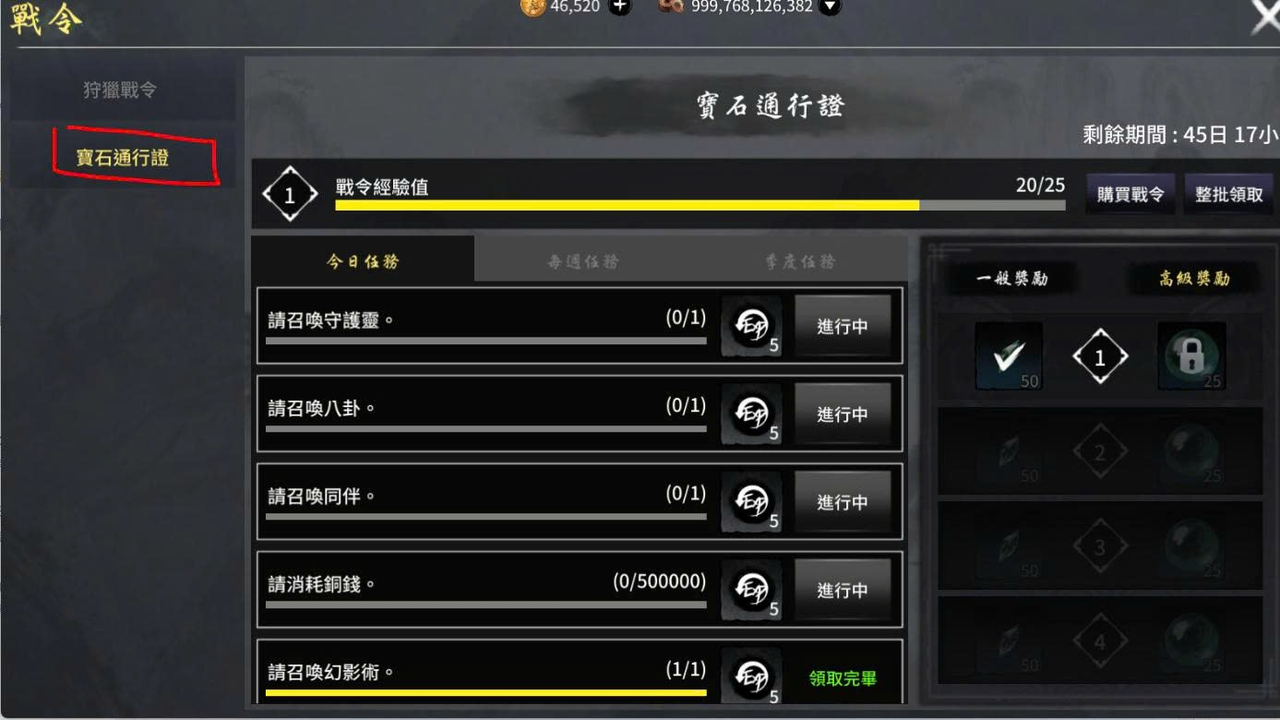This screenshot has width=1280, height=720.
Task: Select EXP reward icon for 請消耗銅錢 task
Action: 751,590
